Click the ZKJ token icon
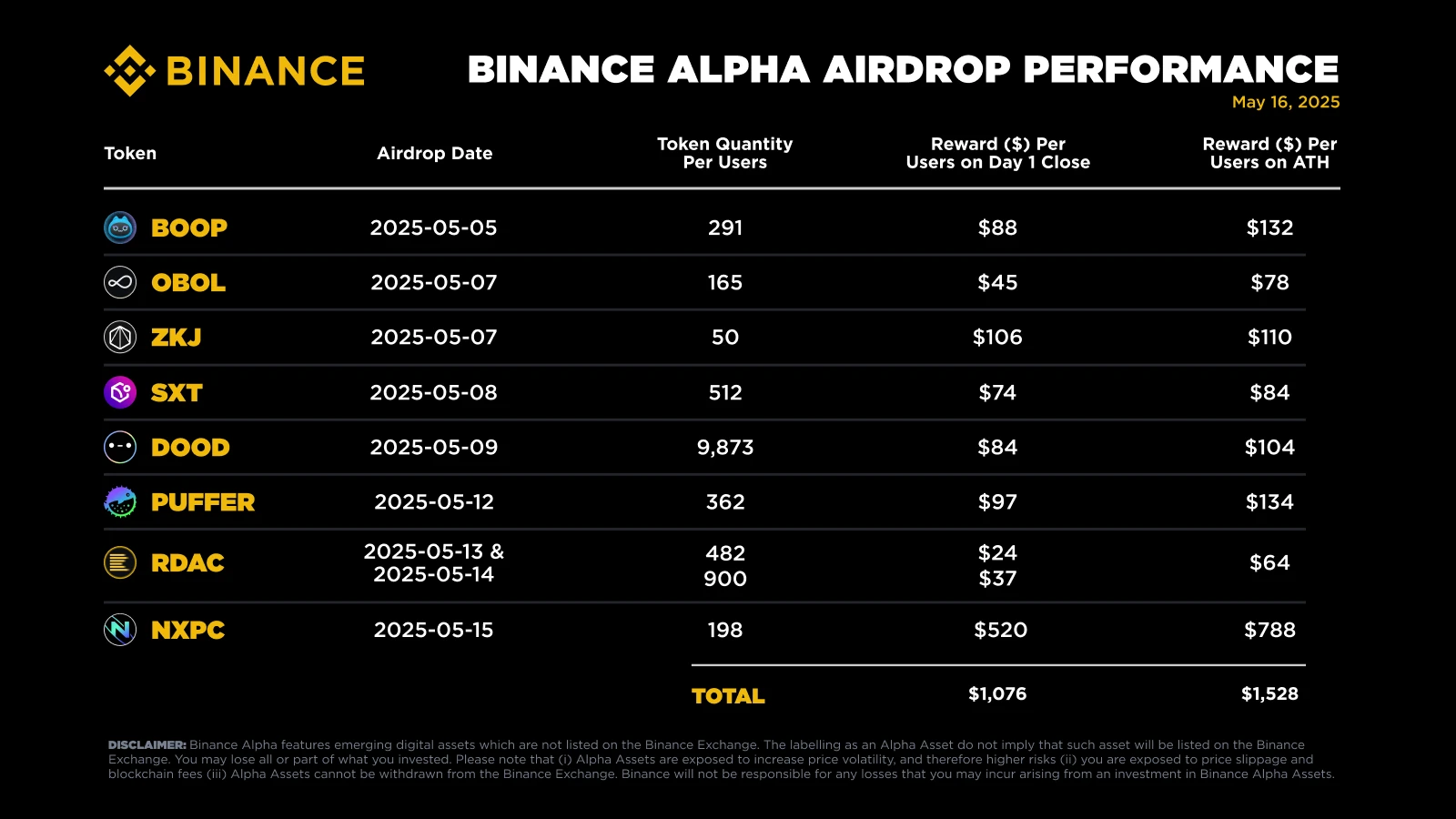The width and height of the screenshot is (1456, 819). coord(120,338)
